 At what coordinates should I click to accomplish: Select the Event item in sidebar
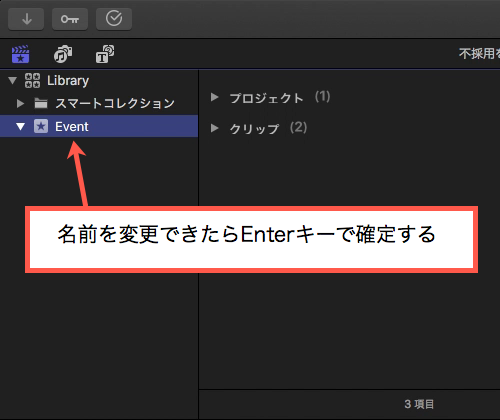[x=99, y=126]
